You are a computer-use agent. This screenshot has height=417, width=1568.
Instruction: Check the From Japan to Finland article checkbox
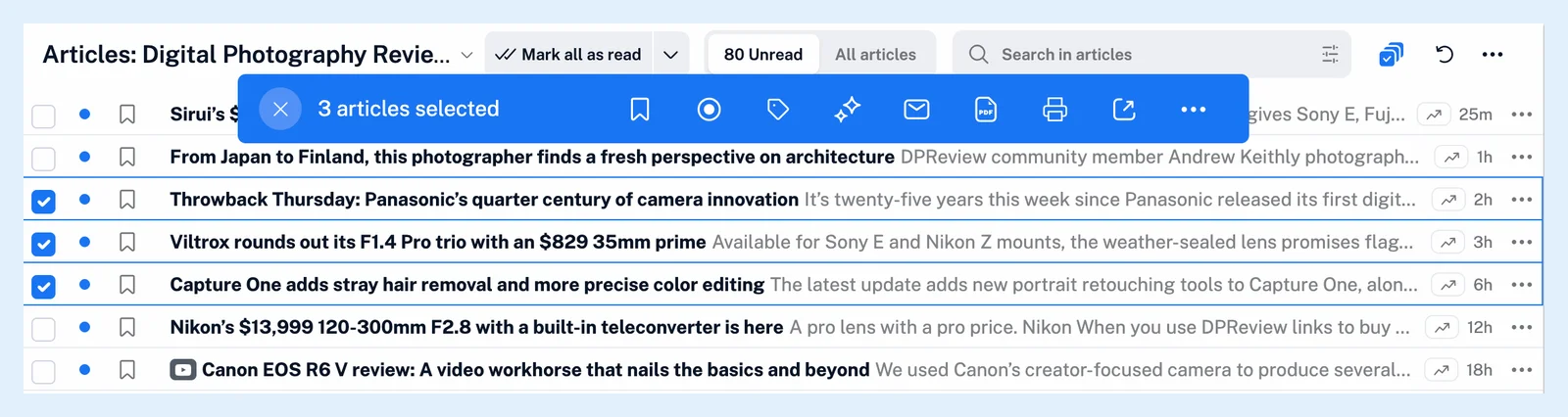pos(43,159)
